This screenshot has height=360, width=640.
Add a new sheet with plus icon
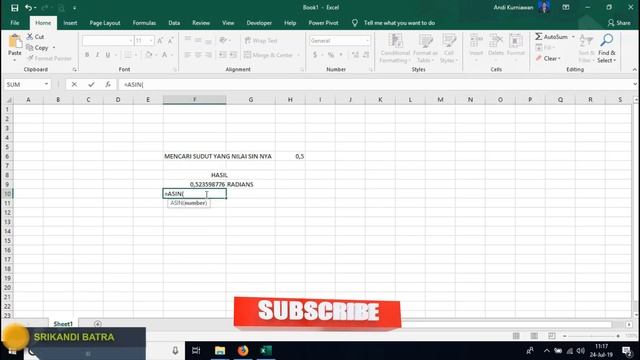pyautogui.click(x=98, y=324)
